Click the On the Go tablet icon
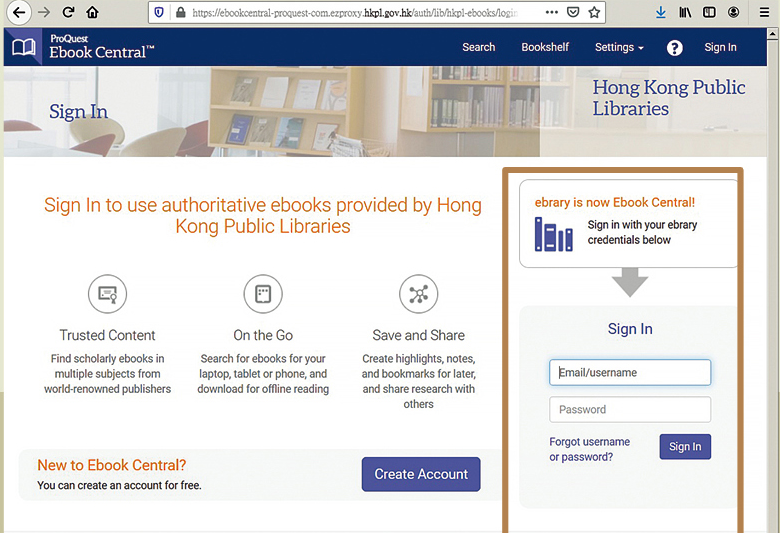 263,294
